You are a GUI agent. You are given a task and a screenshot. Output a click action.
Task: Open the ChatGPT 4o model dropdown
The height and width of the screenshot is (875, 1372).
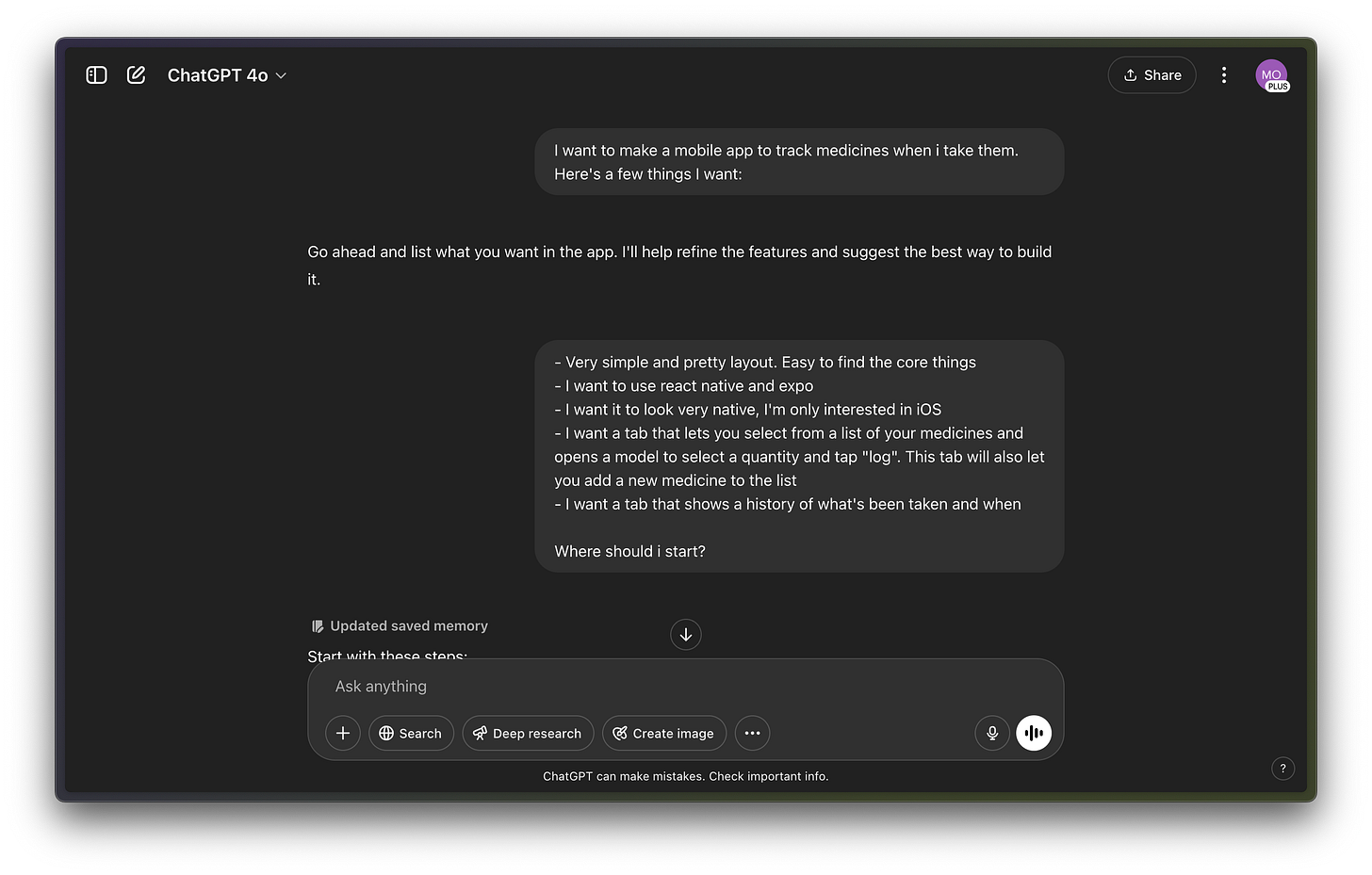click(x=227, y=75)
